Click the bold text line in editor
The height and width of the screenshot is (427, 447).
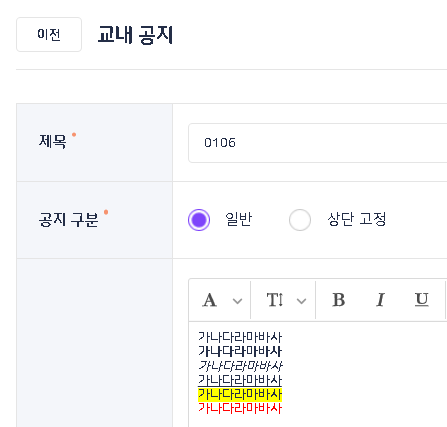[240, 351]
